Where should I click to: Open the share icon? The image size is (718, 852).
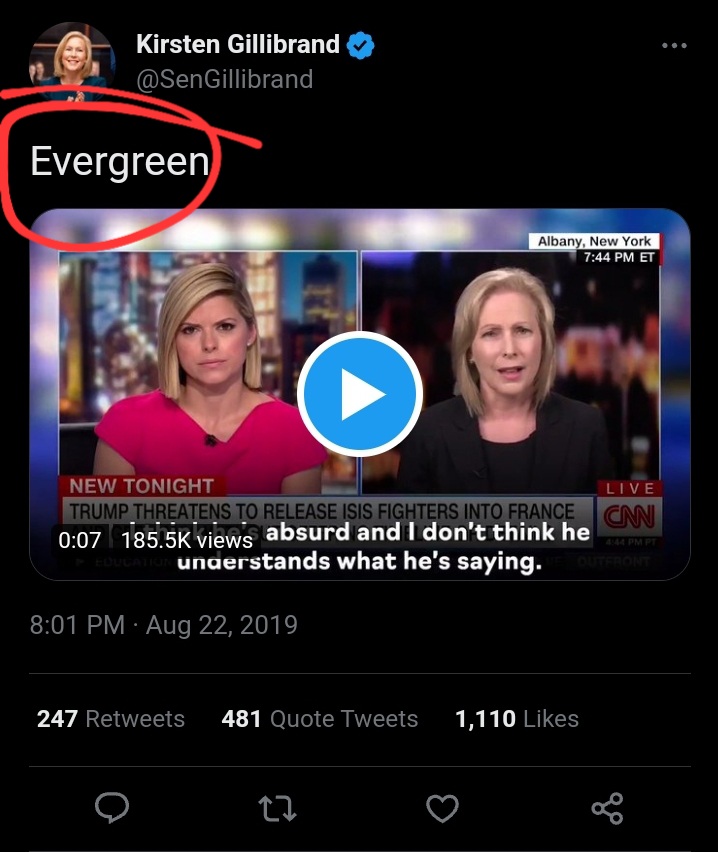click(x=607, y=808)
